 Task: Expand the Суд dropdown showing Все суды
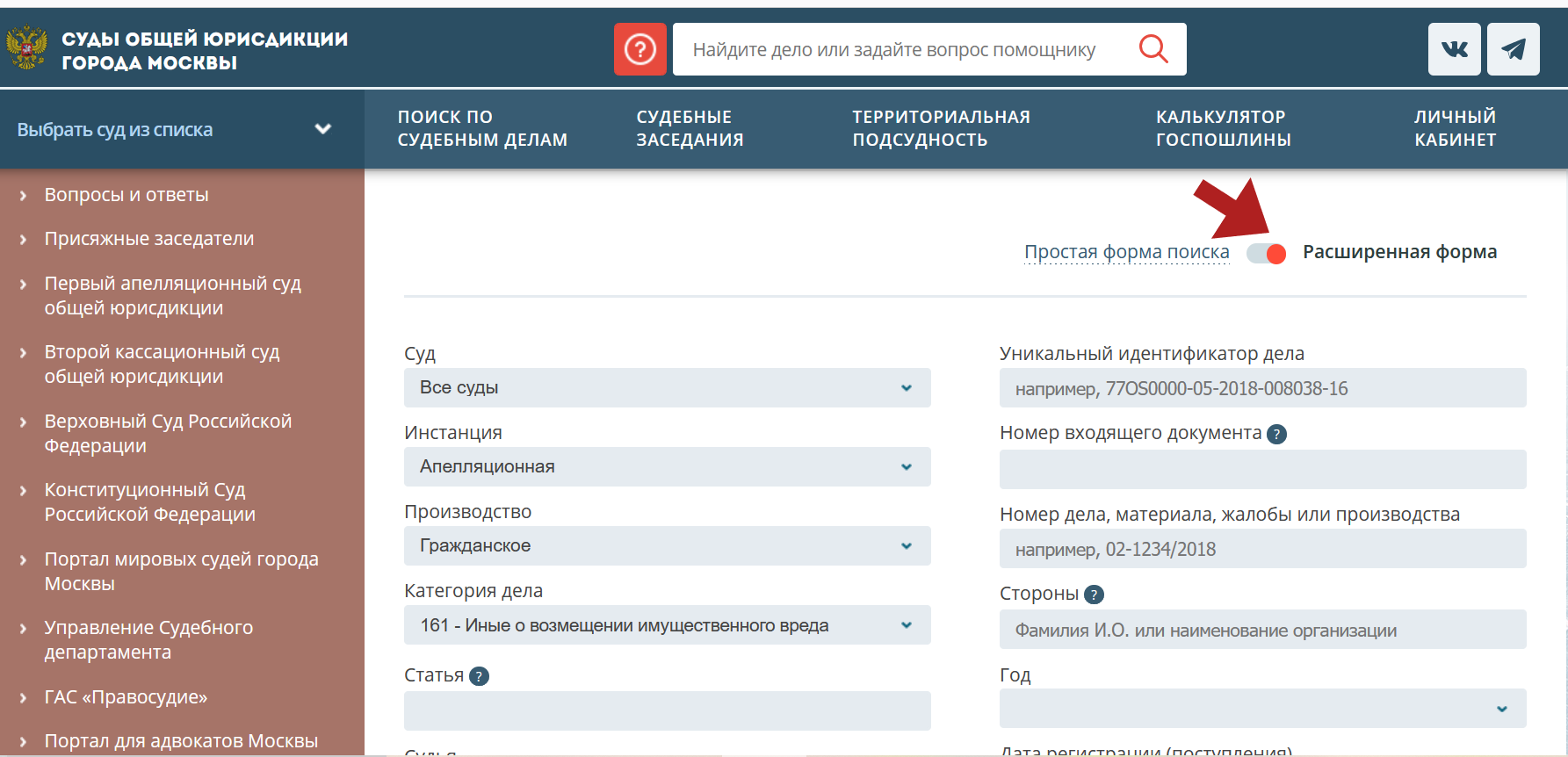[667, 388]
